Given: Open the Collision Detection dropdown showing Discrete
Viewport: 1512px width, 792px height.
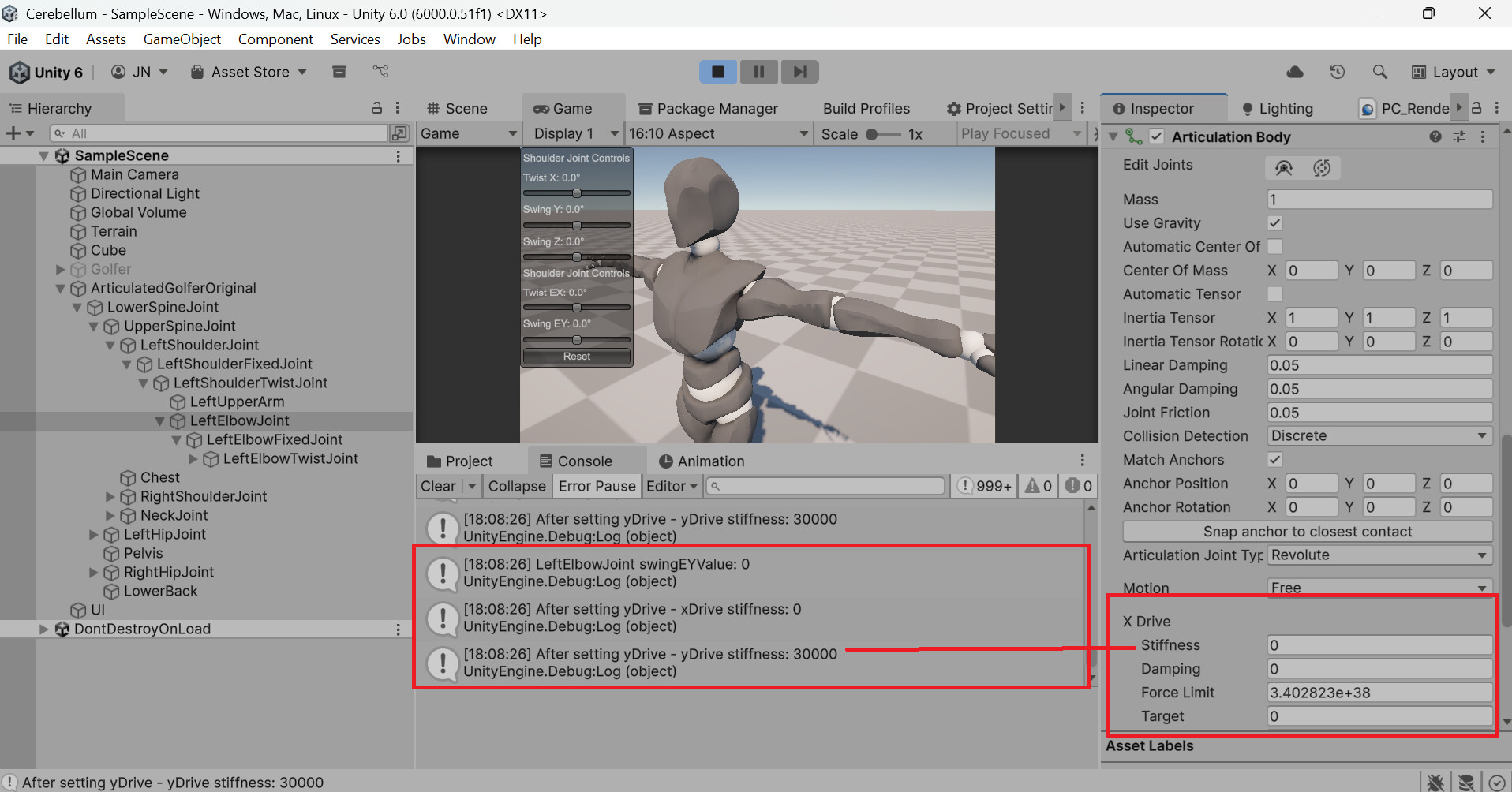Looking at the screenshot, I should 1378,435.
